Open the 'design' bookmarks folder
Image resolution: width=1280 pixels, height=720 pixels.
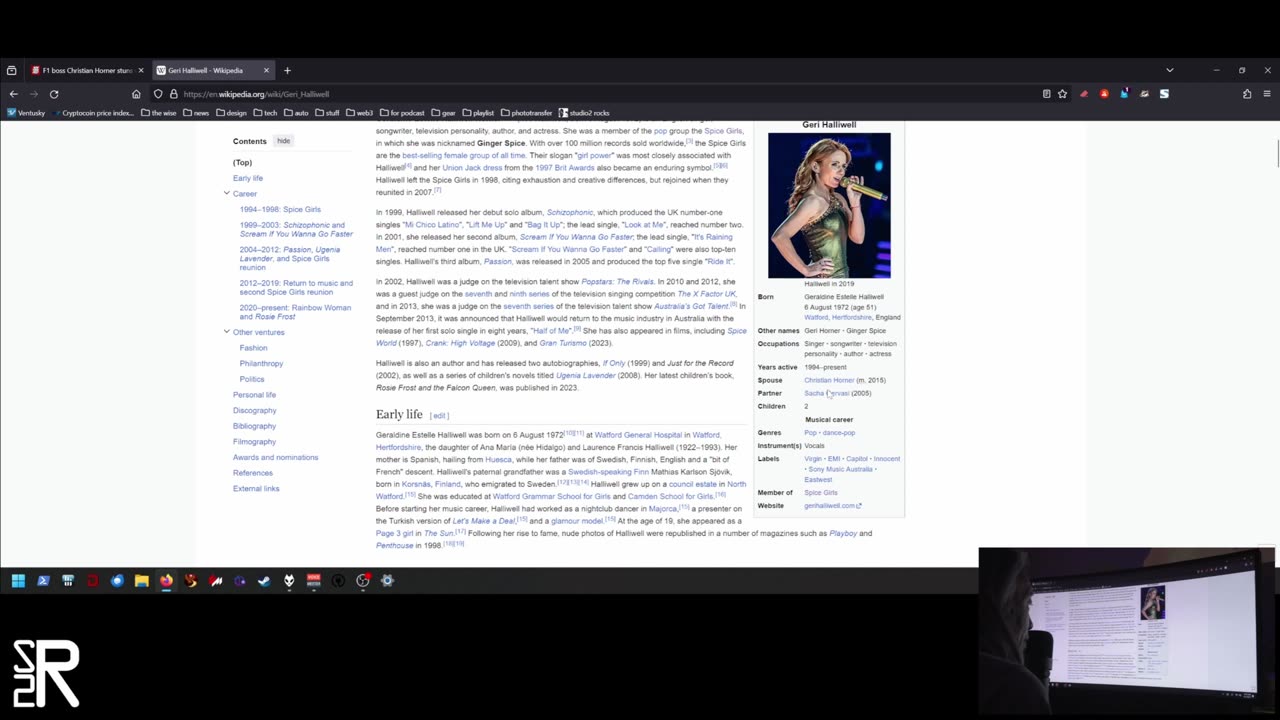pyautogui.click(x=231, y=113)
